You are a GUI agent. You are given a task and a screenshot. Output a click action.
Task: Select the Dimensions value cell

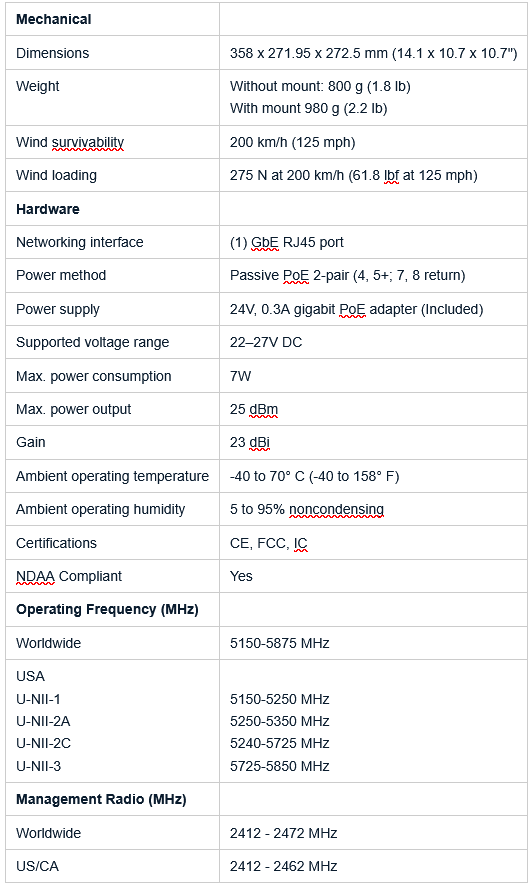pos(373,53)
